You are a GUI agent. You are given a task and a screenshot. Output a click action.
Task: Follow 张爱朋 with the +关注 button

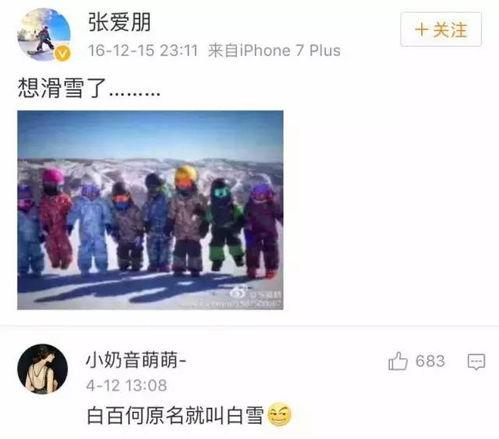click(x=441, y=29)
